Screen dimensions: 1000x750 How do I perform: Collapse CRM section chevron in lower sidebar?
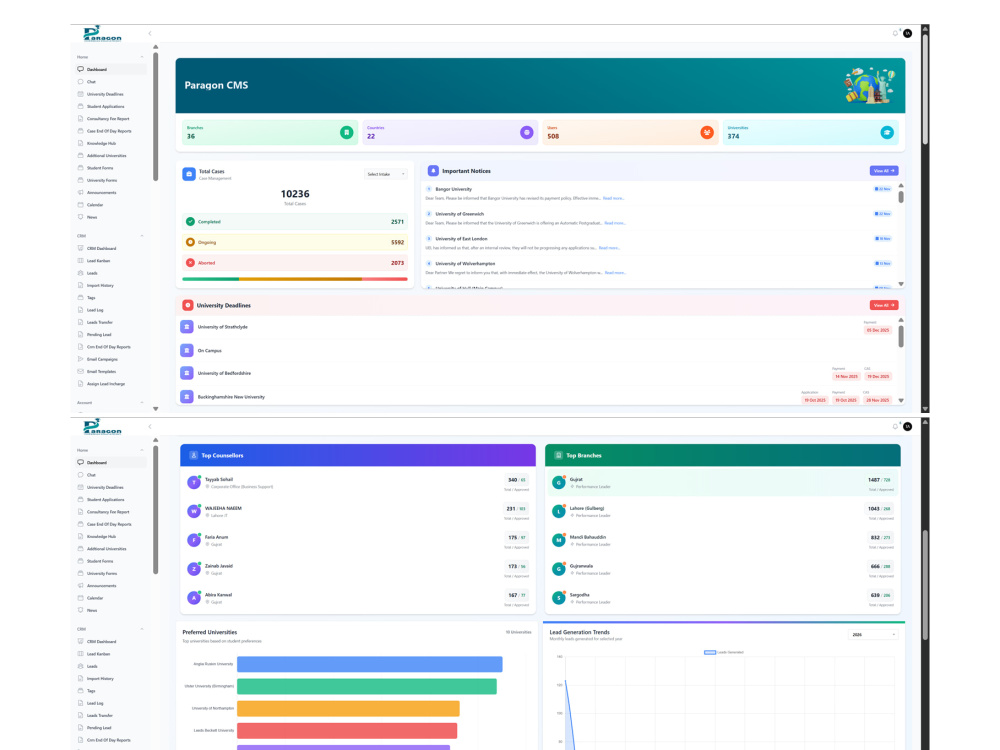(142, 629)
